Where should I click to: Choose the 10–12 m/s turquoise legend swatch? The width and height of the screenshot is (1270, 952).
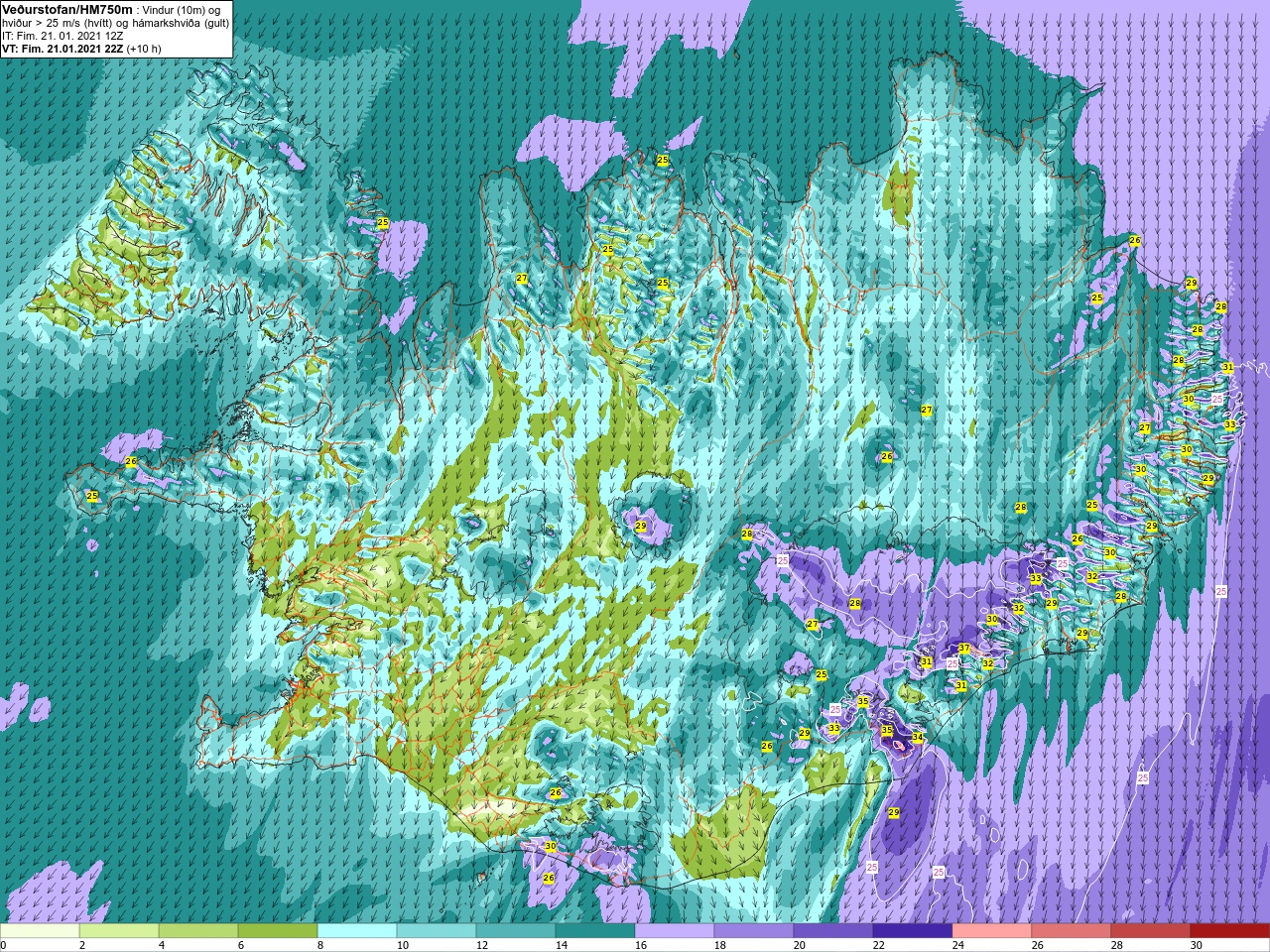click(437, 931)
